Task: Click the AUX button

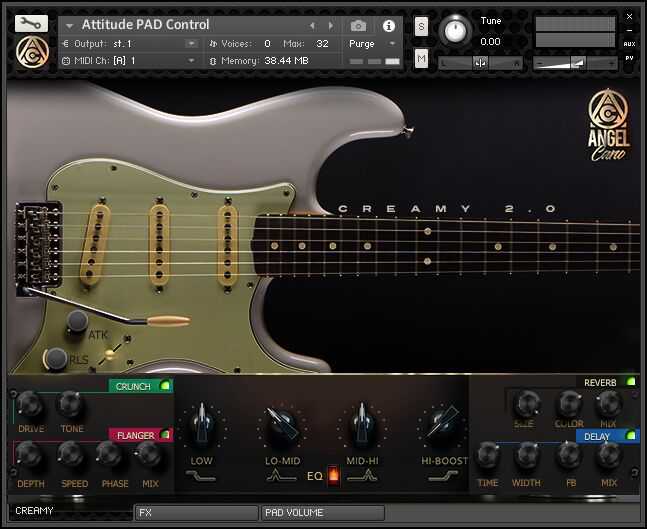Action: click(x=629, y=44)
